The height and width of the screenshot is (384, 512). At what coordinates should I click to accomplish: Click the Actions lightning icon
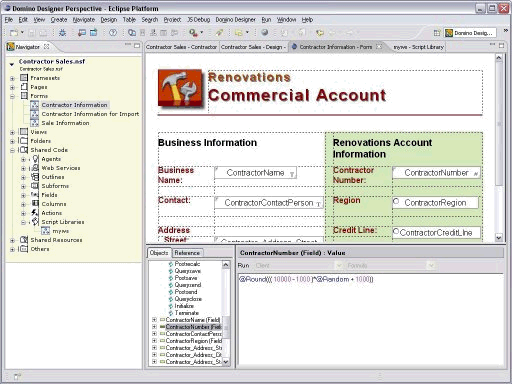[x=35, y=213]
